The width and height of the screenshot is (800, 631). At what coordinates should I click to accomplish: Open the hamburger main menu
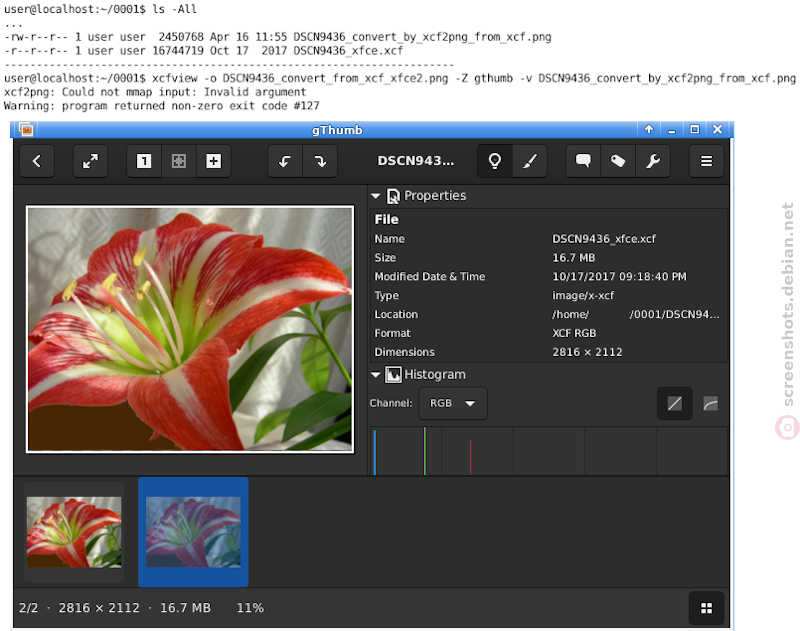[x=706, y=161]
